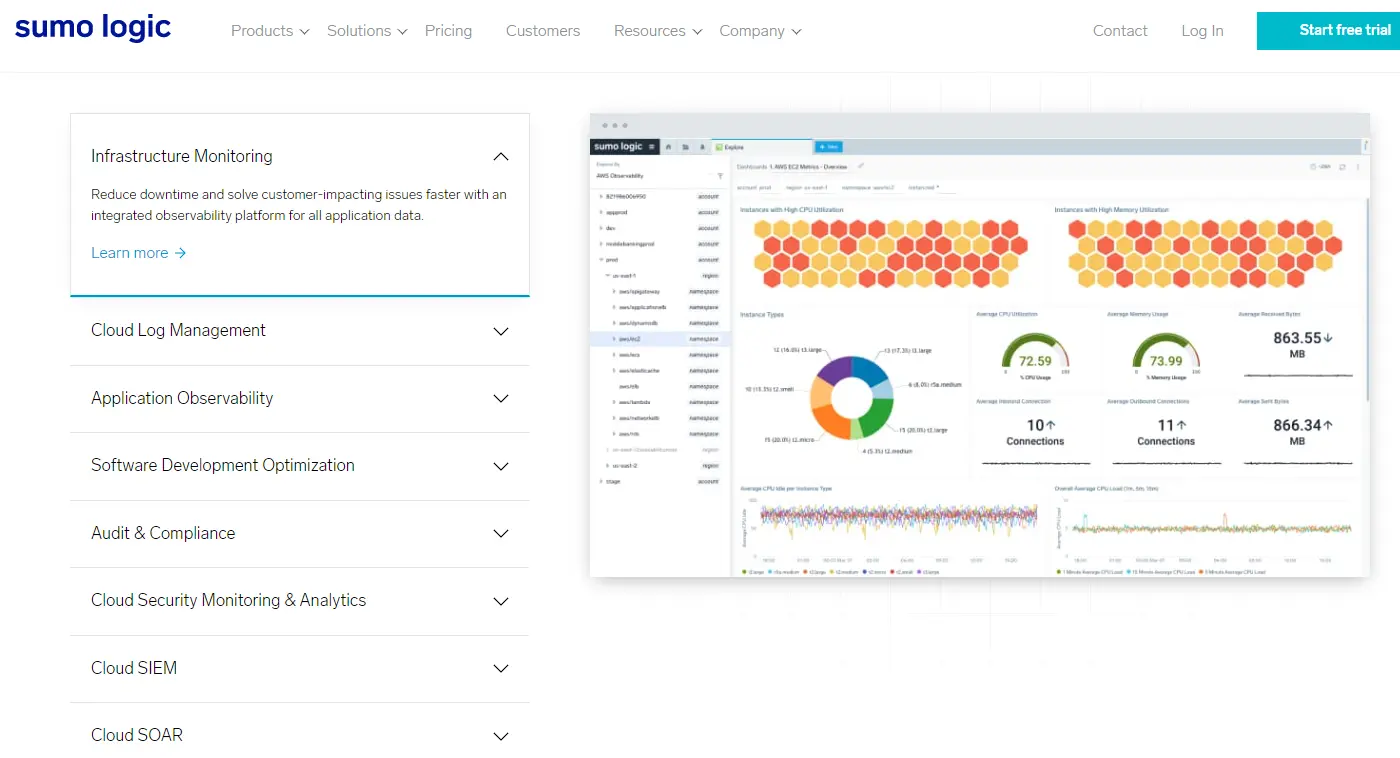Screen dimensions: 1400x758
Task: Open the Products dropdown menu
Action: tap(270, 31)
